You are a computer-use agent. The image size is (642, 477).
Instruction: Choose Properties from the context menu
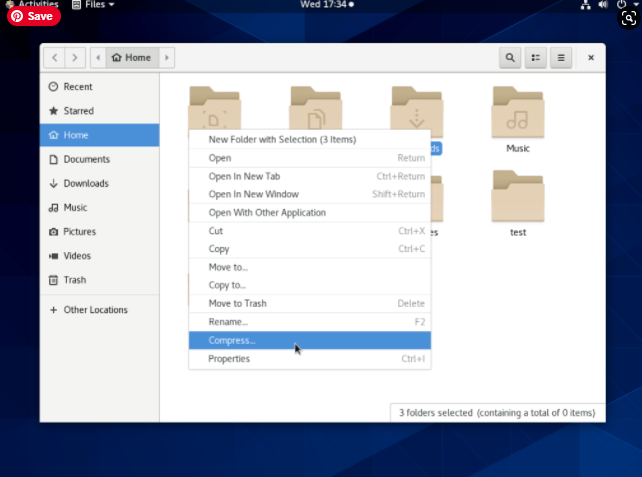[310, 359]
